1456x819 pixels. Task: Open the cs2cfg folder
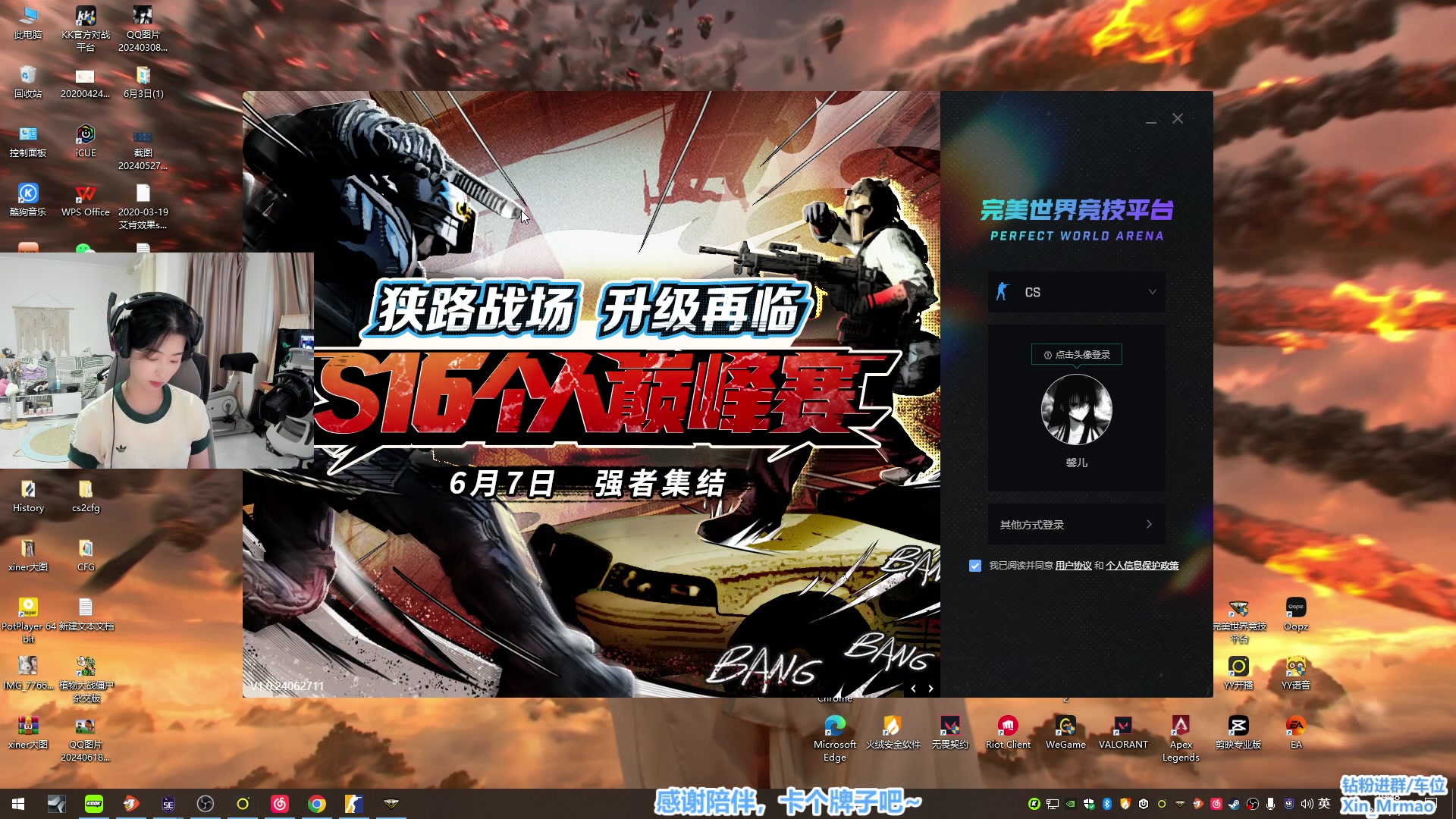coord(86,496)
